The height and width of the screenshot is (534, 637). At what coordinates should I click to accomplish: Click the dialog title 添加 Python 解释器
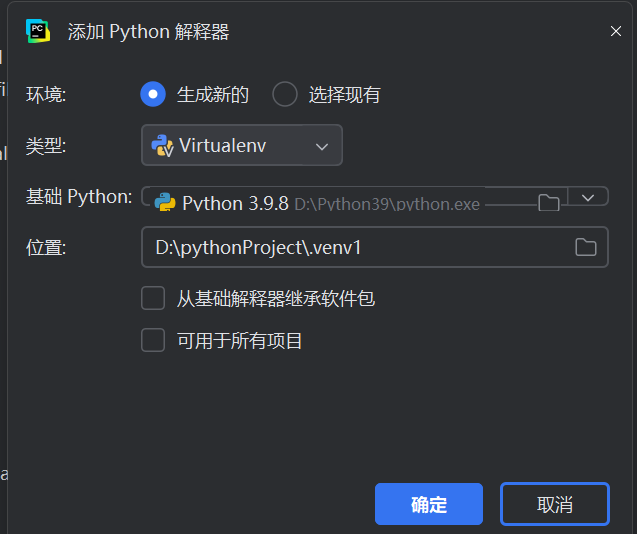pyautogui.click(x=148, y=32)
